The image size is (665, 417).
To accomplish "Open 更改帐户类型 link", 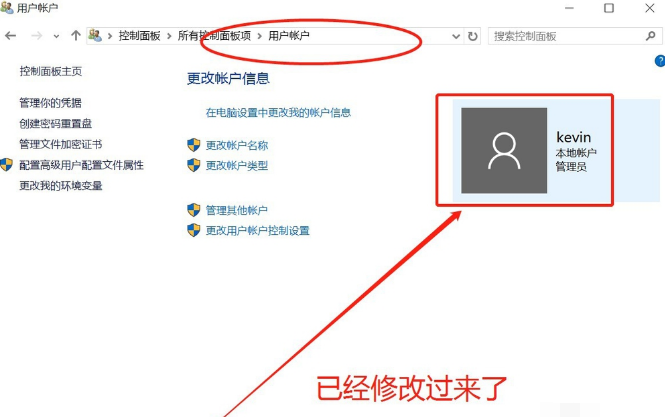I will coord(236,165).
